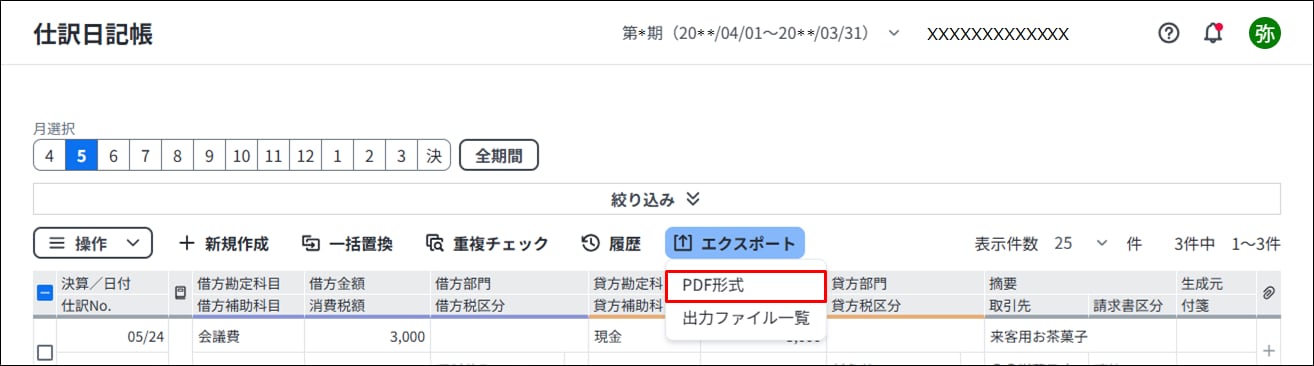Expand the 絞り込み filter panel
The width and height of the screenshot is (1314, 366).
pos(657,199)
